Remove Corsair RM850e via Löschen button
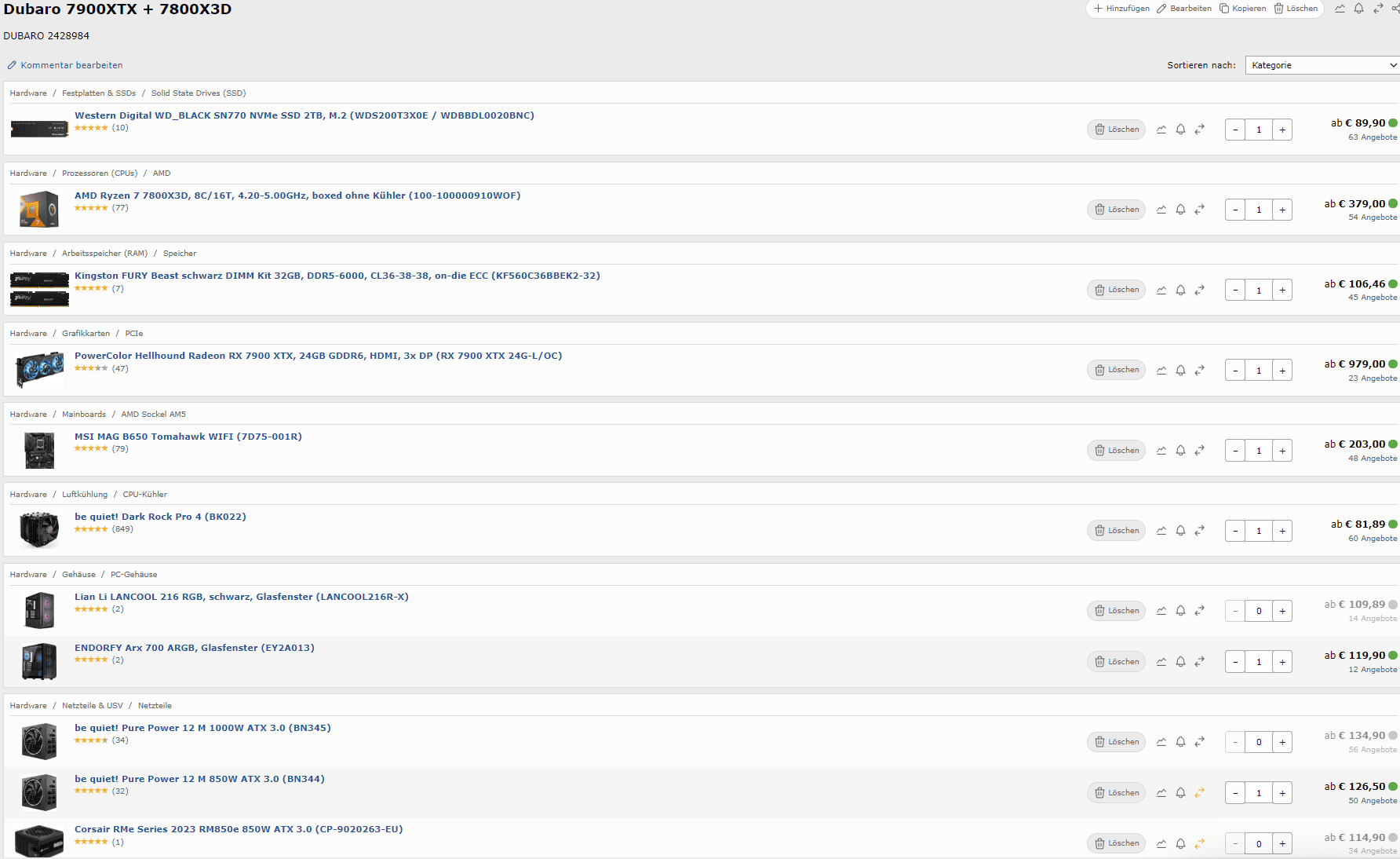Screen dimensions: 1400x859 1116,844
